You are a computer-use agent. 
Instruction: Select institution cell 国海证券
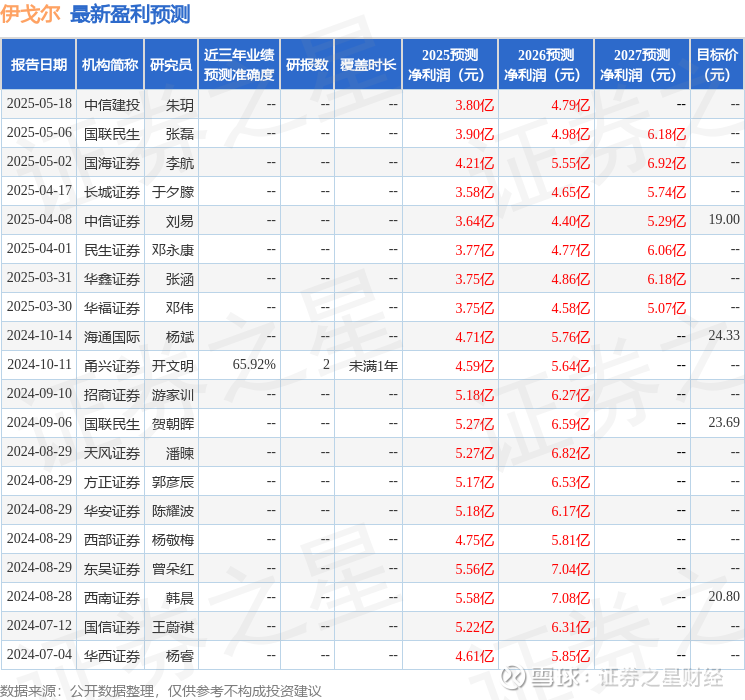point(112,163)
